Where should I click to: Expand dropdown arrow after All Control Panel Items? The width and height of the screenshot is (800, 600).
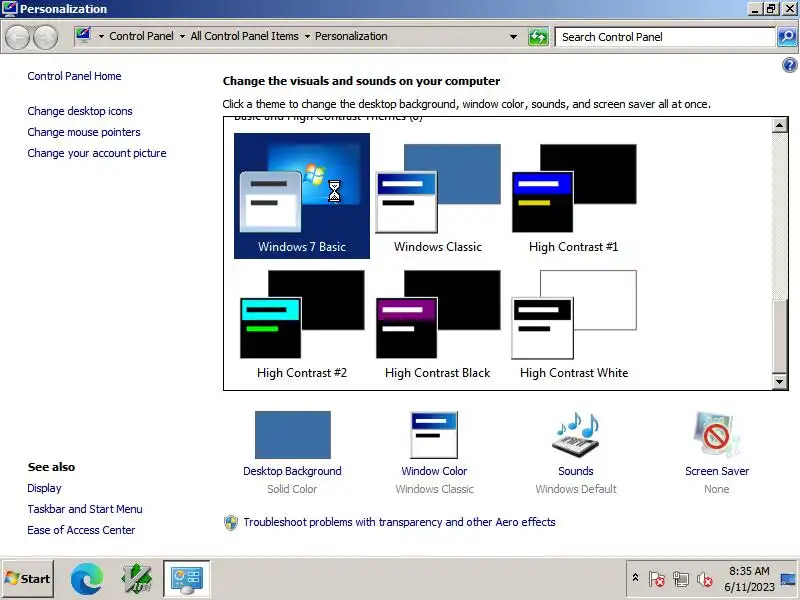point(307,37)
